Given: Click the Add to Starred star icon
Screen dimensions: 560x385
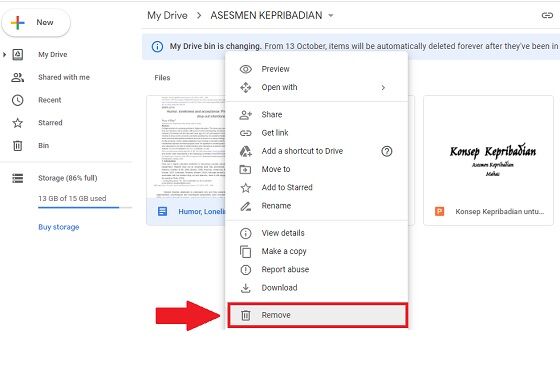Looking at the screenshot, I should [x=246, y=188].
